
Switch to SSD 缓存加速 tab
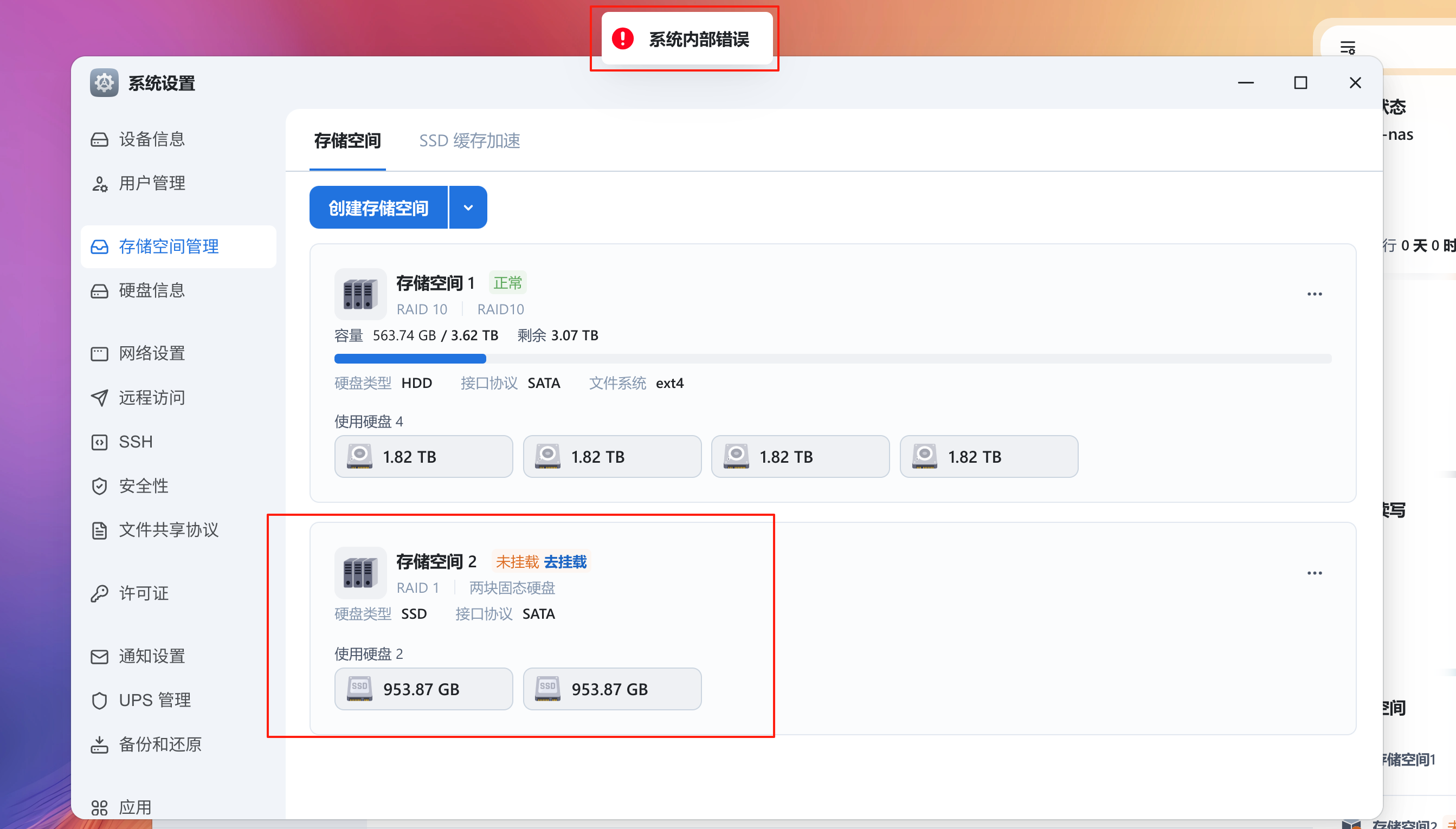pos(469,141)
